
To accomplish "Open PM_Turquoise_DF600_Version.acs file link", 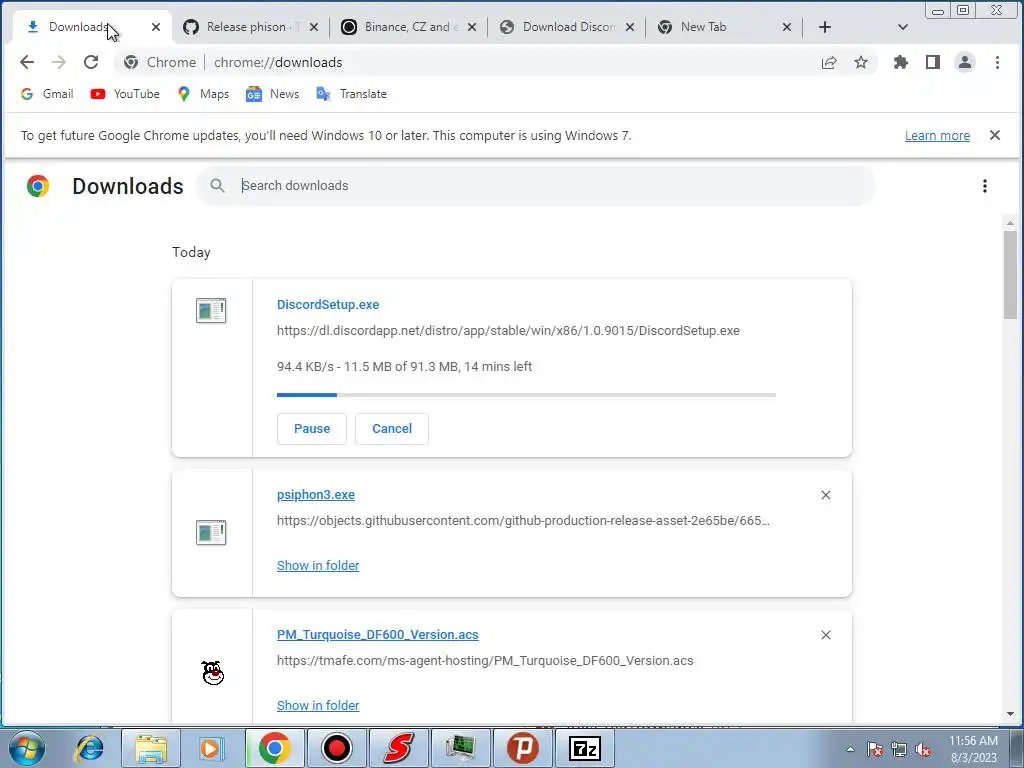I will (377, 634).
